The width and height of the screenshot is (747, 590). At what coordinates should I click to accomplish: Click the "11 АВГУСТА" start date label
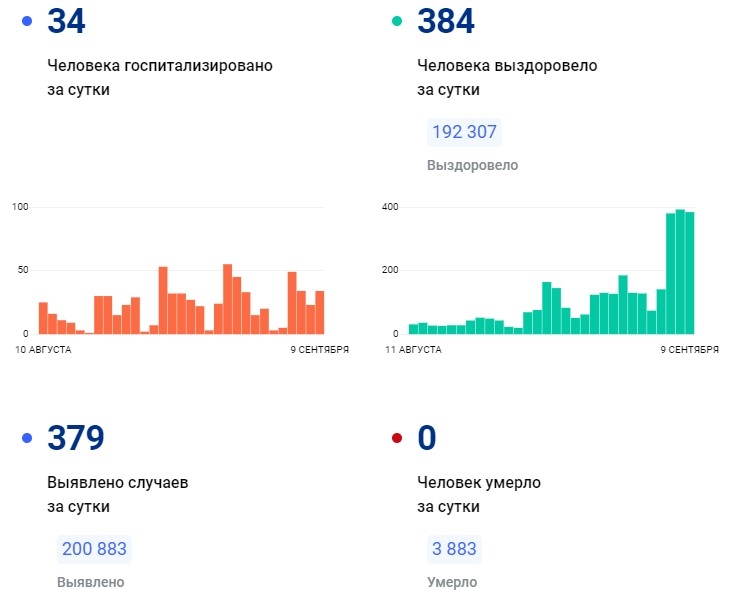413,350
